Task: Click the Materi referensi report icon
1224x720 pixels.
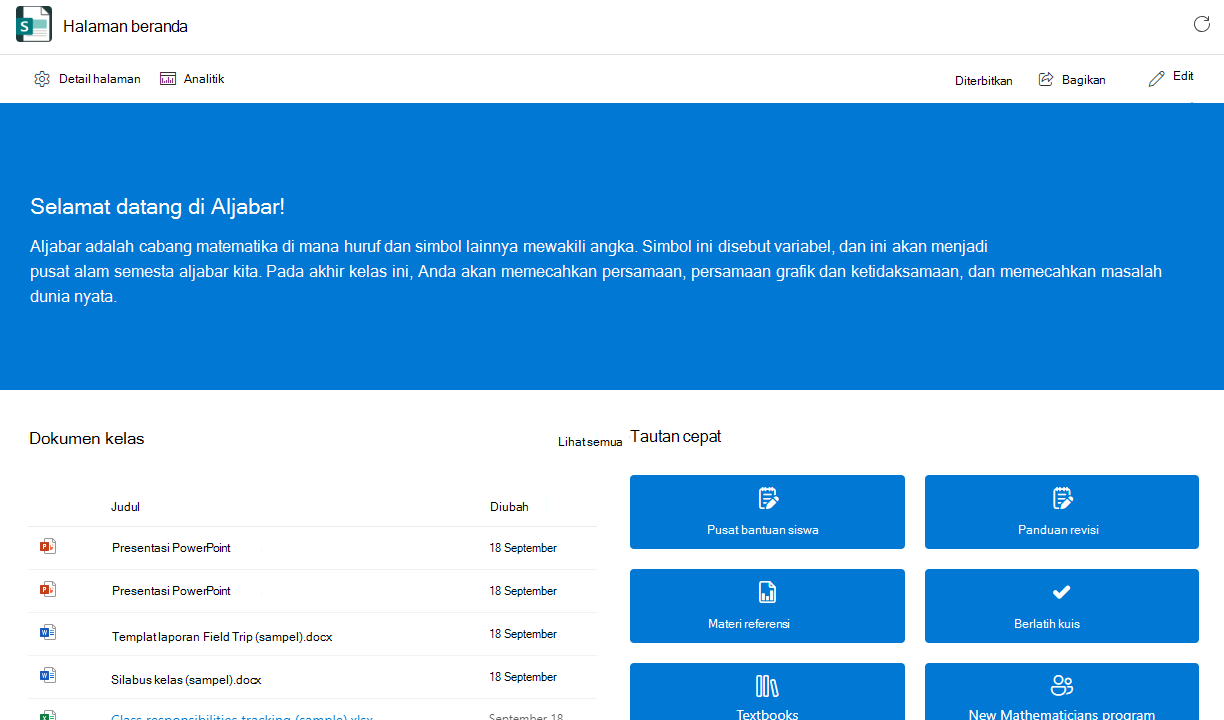Action: pos(767,592)
